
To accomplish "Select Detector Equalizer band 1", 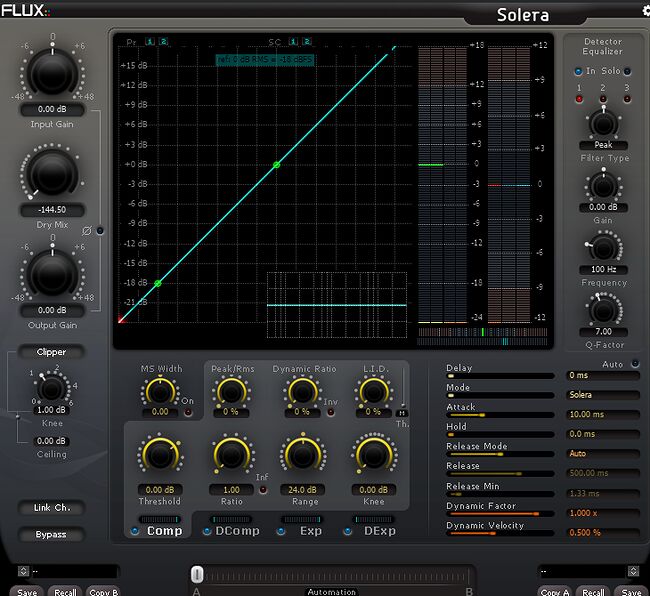I will coord(579,99).
